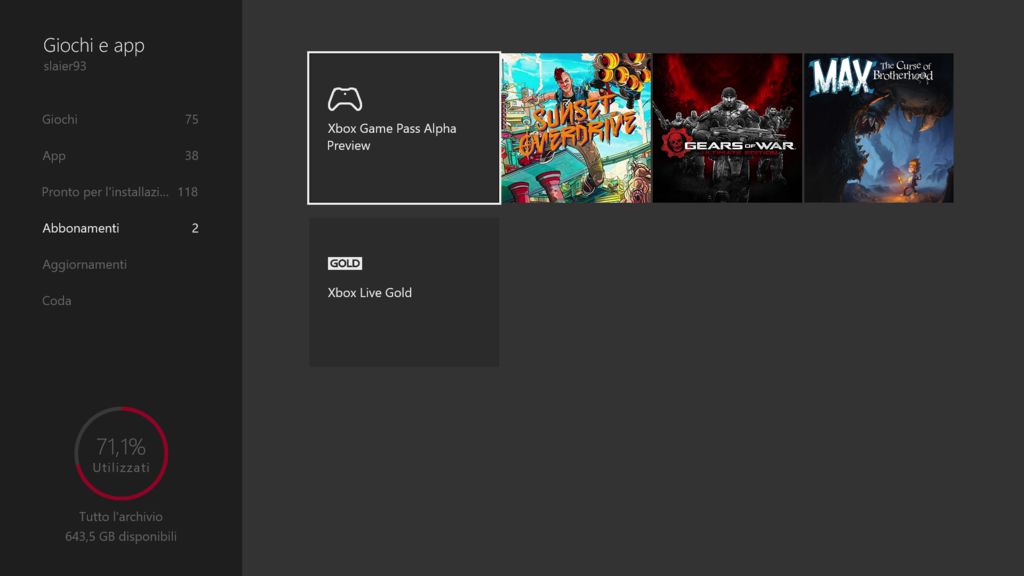Select the Gears of War game cover

coord(727,128)
